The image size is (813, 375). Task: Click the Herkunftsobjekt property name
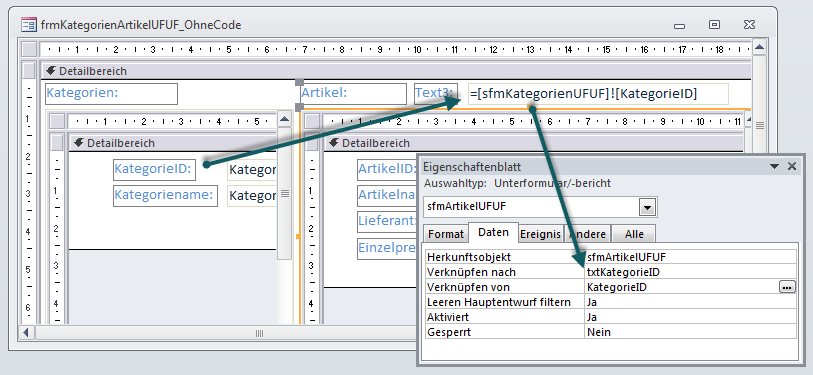point(469,257)
